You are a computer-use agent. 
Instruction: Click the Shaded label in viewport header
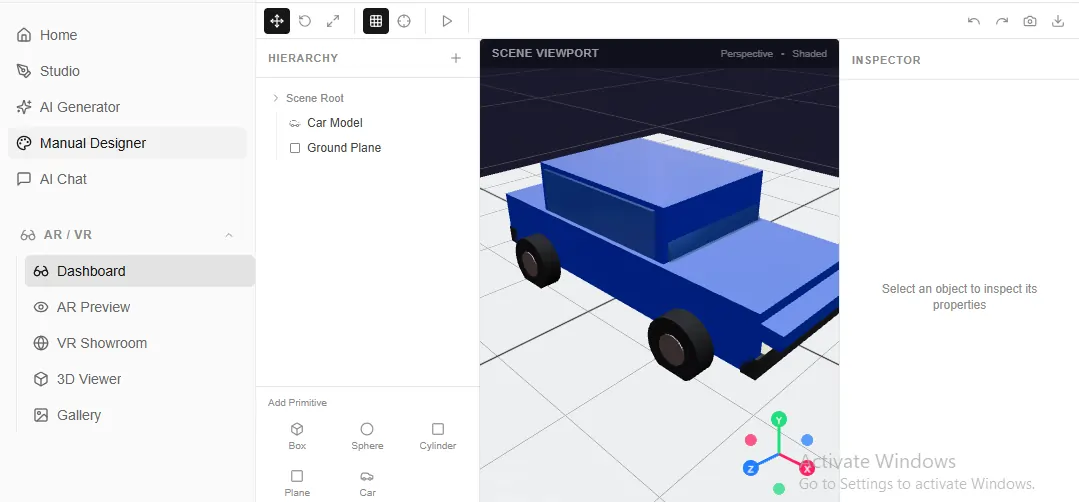tap(809, 54)
